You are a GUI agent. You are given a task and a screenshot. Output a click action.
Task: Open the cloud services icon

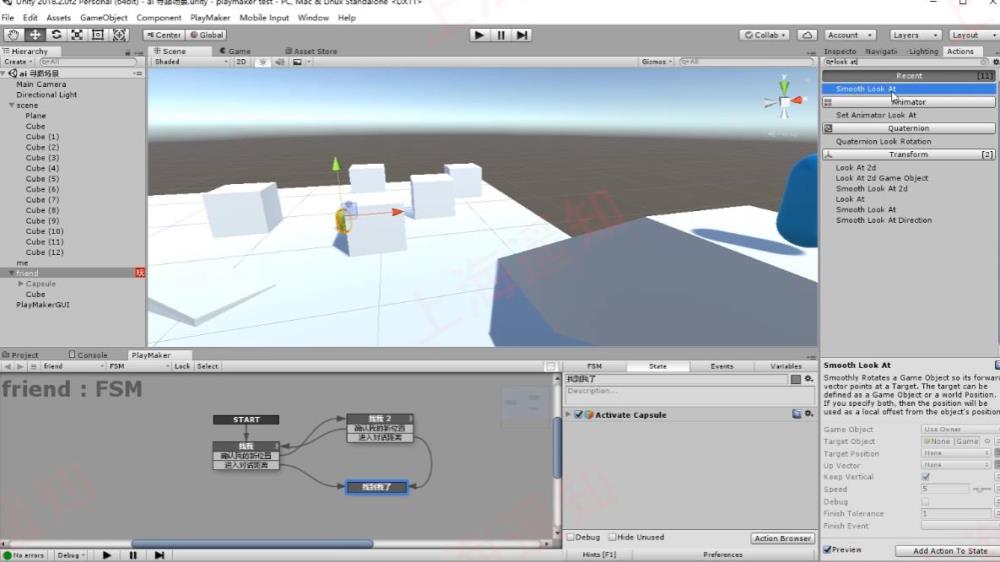pyautogui.click(x=807, y=35)
